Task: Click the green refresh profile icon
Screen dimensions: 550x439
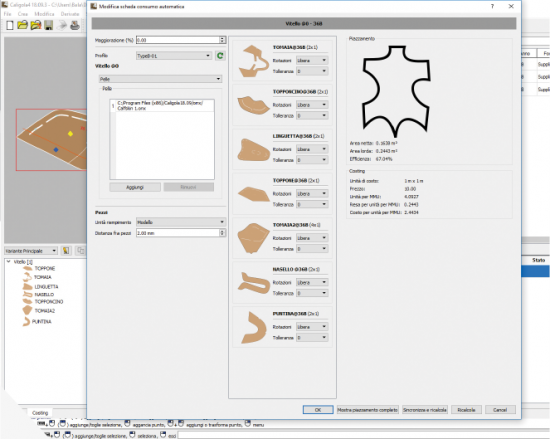Action: click(220, 55)
